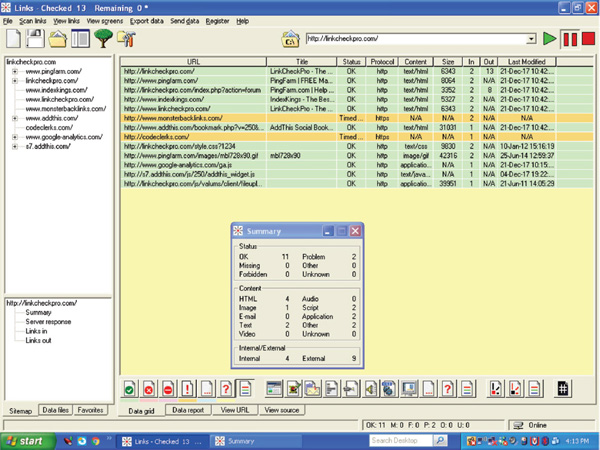
Task: Switch to the Favorites tab
Action: point(91,410)
